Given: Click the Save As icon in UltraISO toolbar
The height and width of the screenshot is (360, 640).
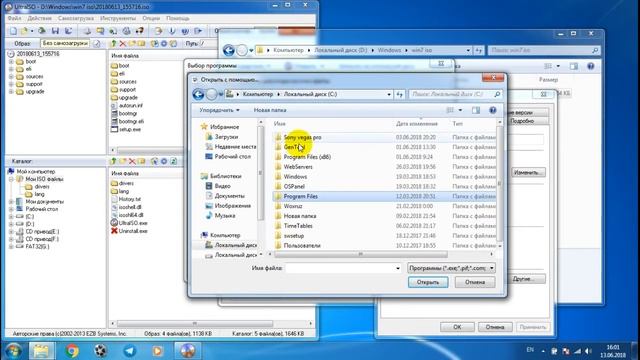Looking at the screenshot, I should tap(69, 31).
